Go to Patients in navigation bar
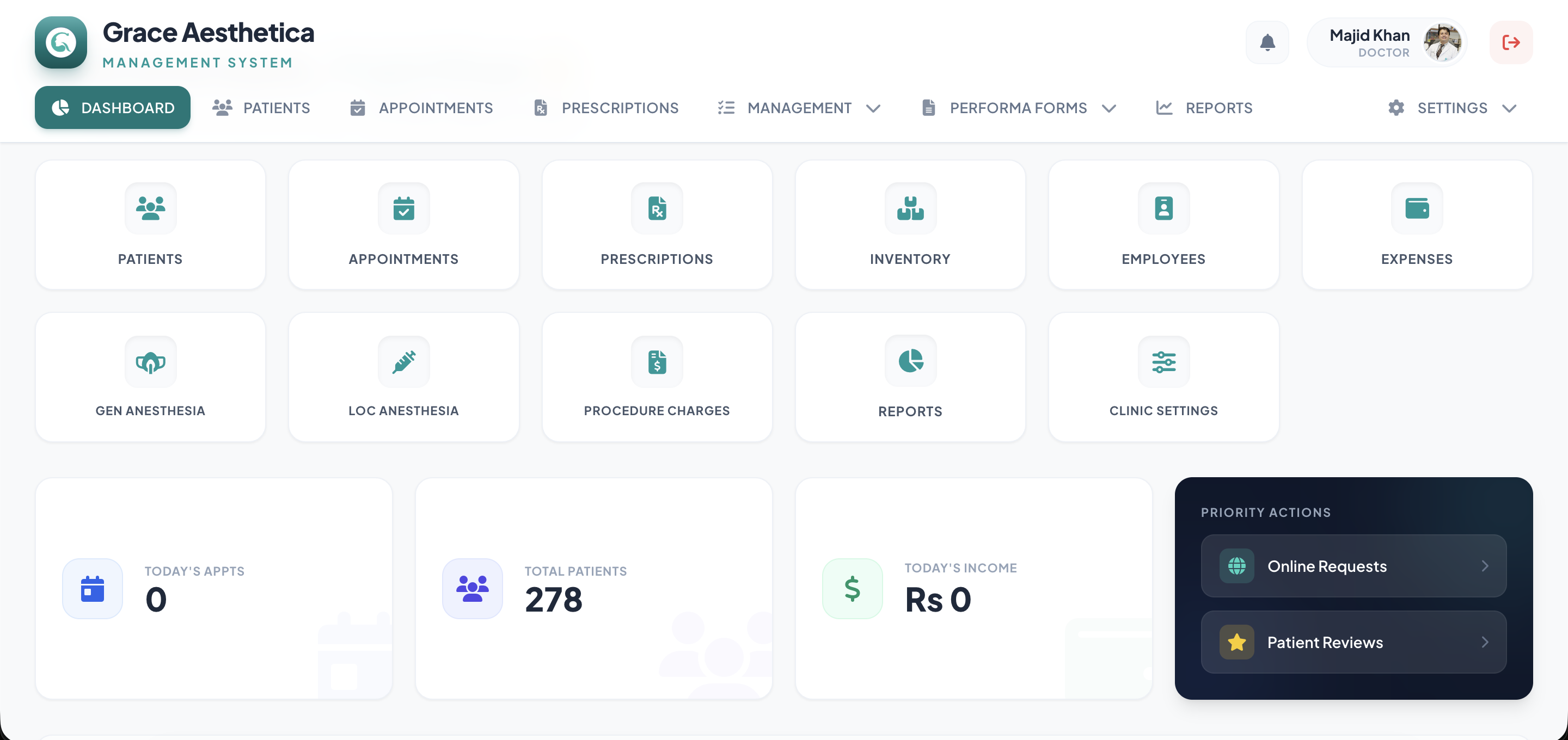This screenshot has width=1568, height=740. coord(261,108)
